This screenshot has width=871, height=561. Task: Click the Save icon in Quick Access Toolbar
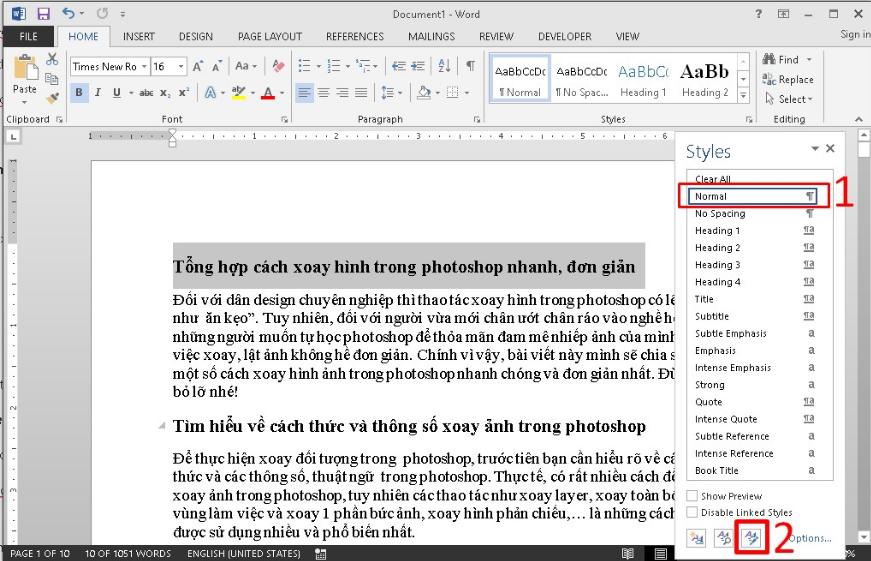click(43, 14)
